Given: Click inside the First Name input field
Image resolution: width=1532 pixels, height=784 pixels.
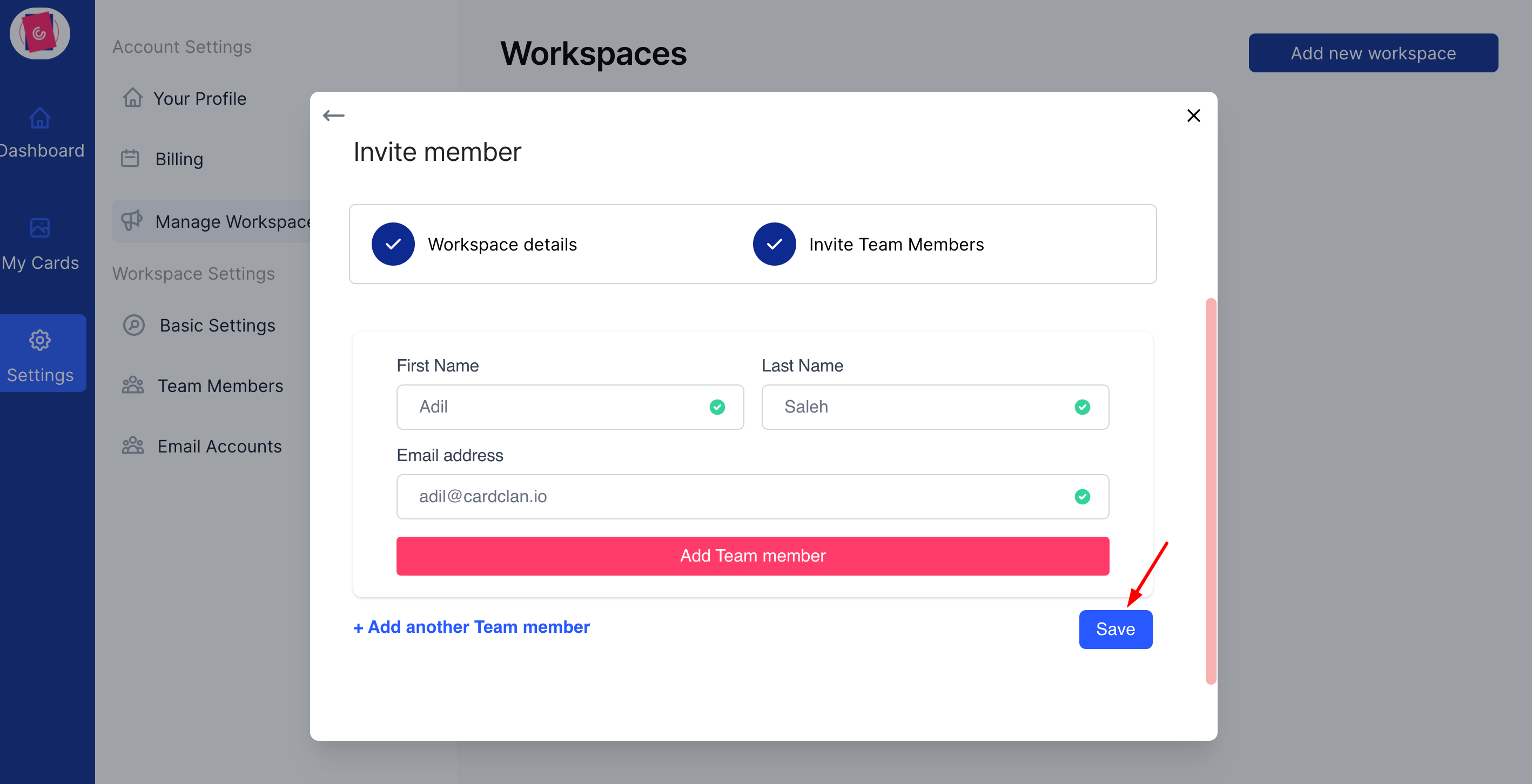Looking at the screenshot, I should click(x=569, y=407).
